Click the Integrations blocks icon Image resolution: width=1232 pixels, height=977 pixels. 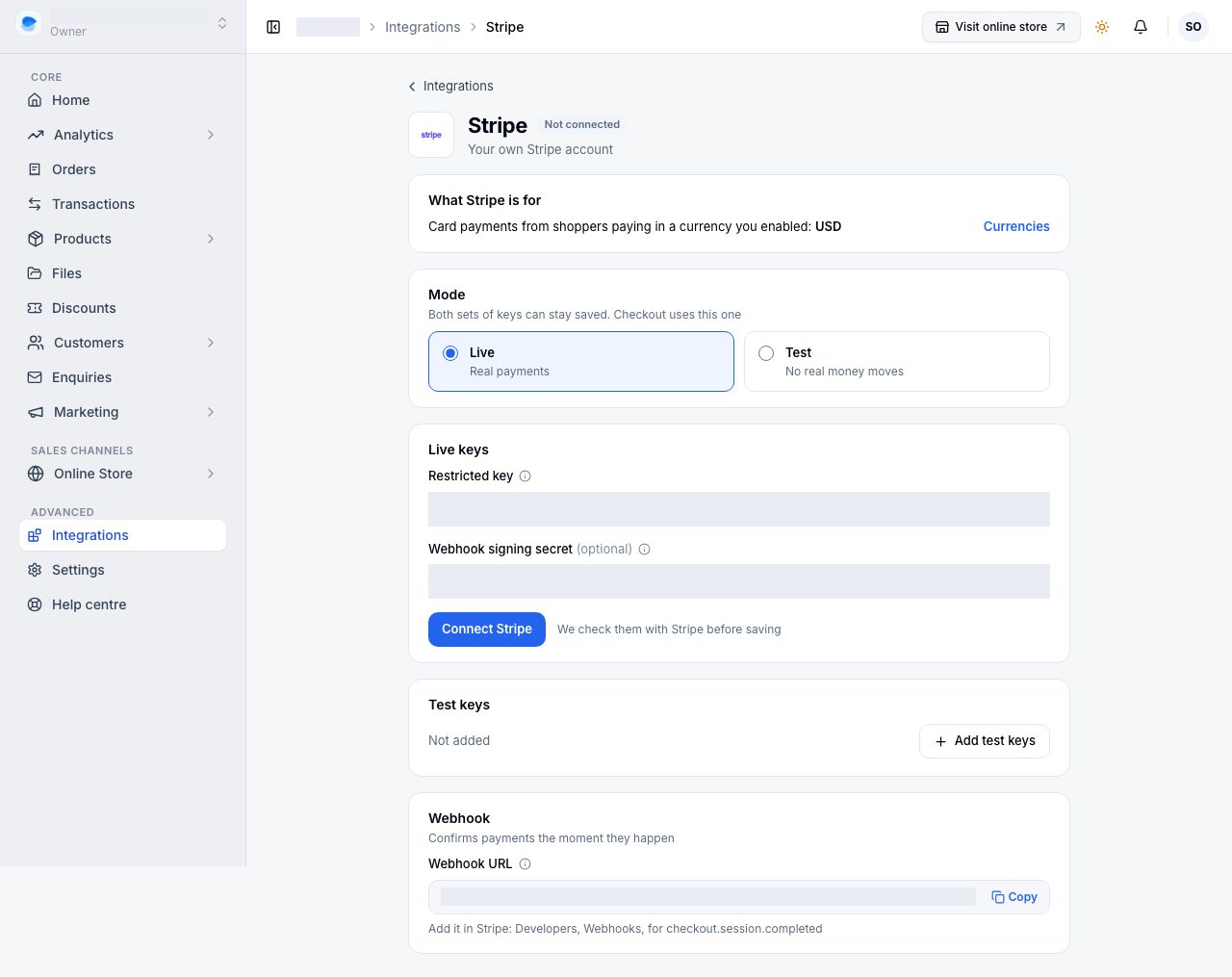coord(35,535)
